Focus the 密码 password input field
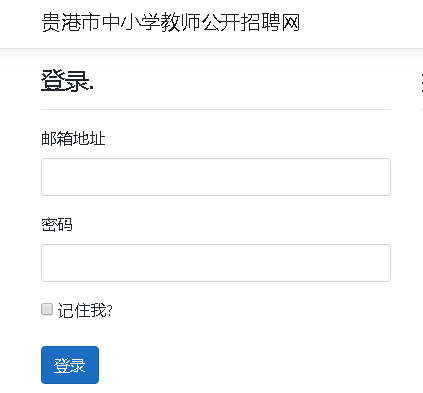The width and height of the screenshot is (423, 393). coord(216,263)
